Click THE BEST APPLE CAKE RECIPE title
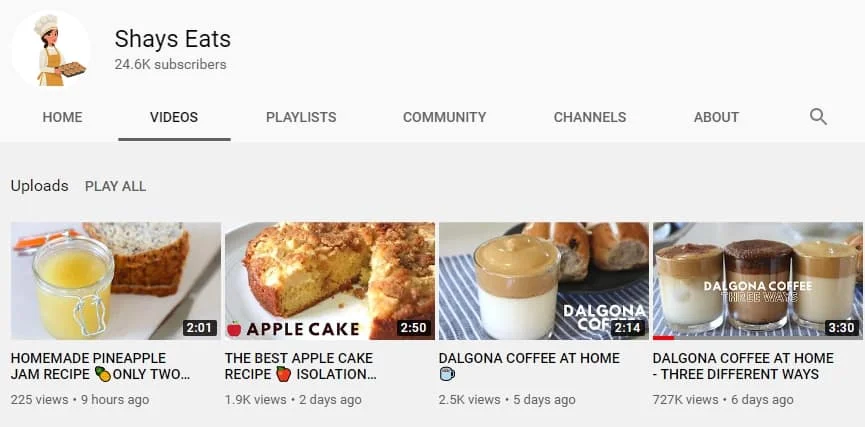Image resolution: width=865 pixels, height=427 pixels. [301, 366]
